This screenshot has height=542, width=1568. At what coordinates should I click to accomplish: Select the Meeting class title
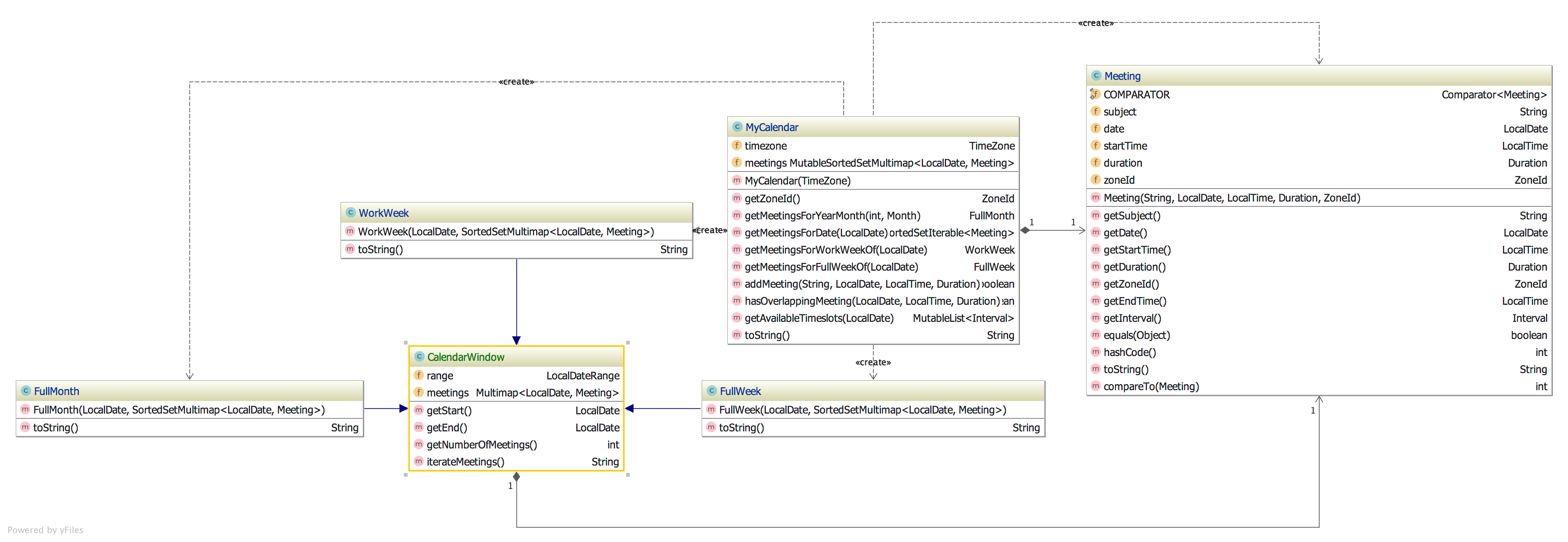coord(1122,76)
